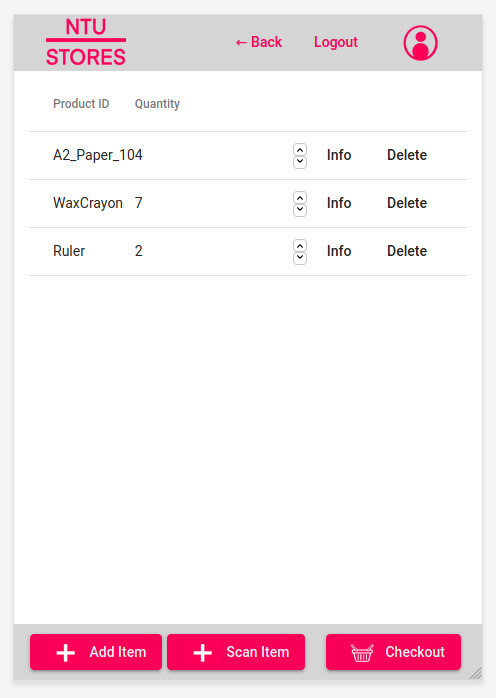Open Info for Ruler
The height and width of the screenshot is (698, 496).
click(x=339, y=251)
